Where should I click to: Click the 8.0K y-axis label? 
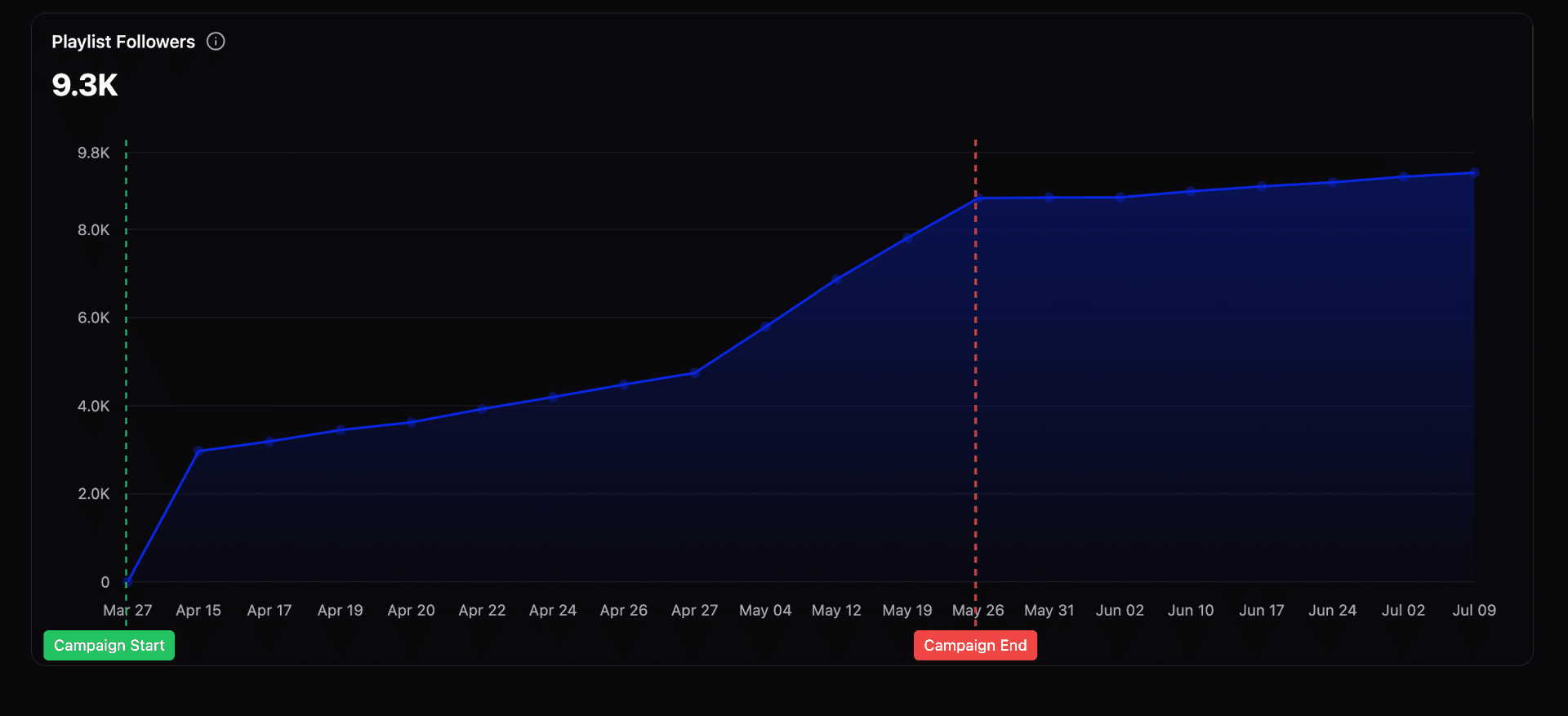94,230
